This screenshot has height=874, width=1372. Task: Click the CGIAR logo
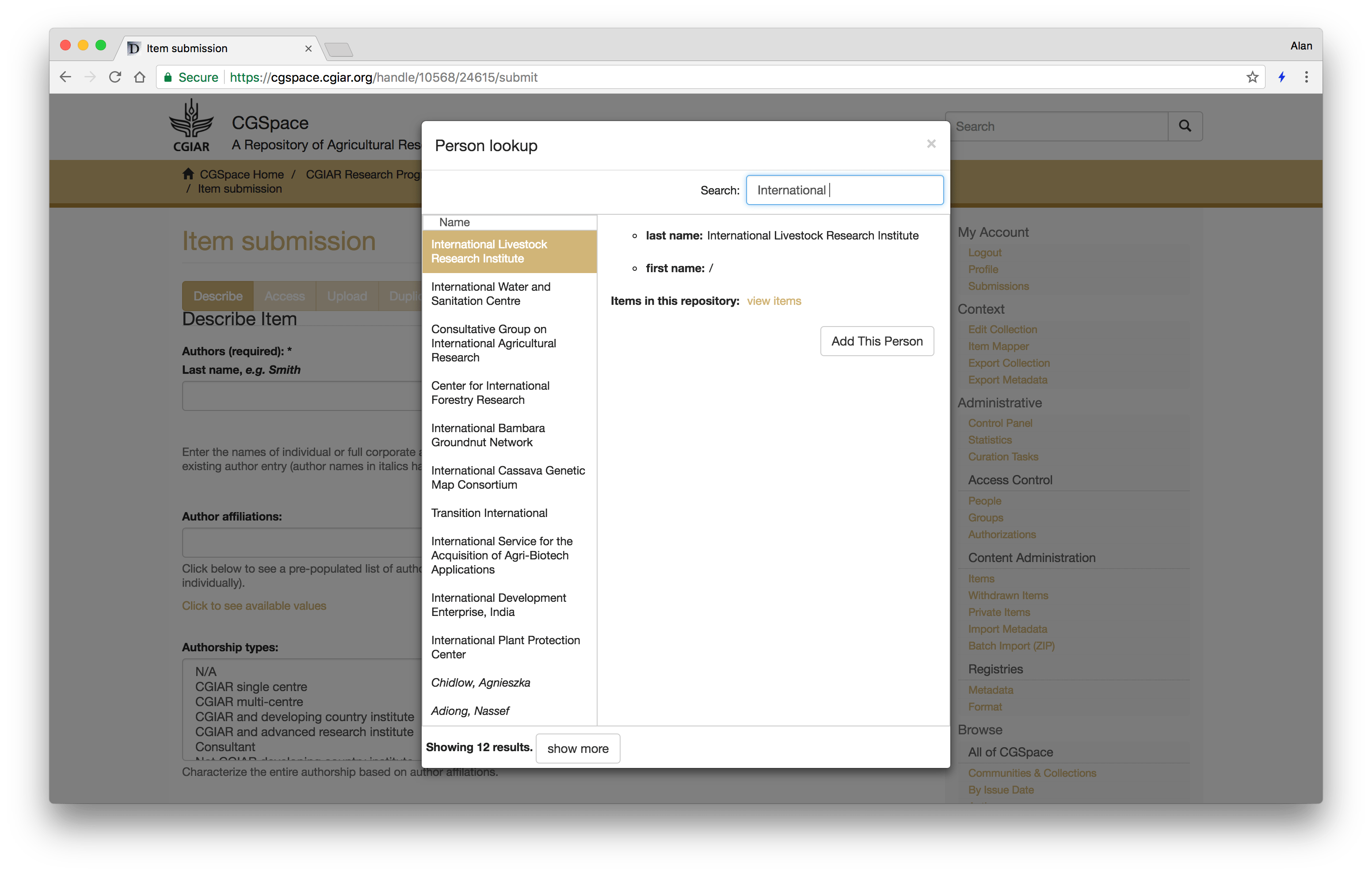[x=191, y=125]
